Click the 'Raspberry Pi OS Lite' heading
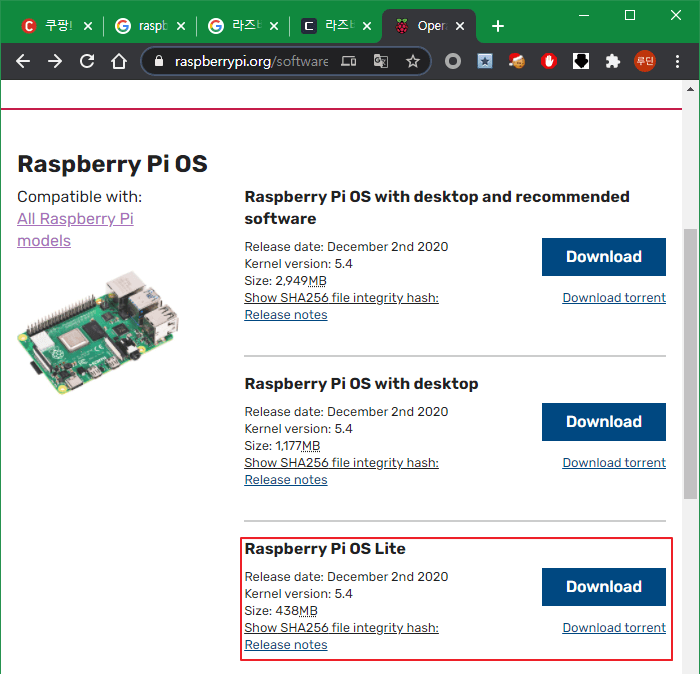This screenshot has width=700, height=674. [x=325, y=549]
